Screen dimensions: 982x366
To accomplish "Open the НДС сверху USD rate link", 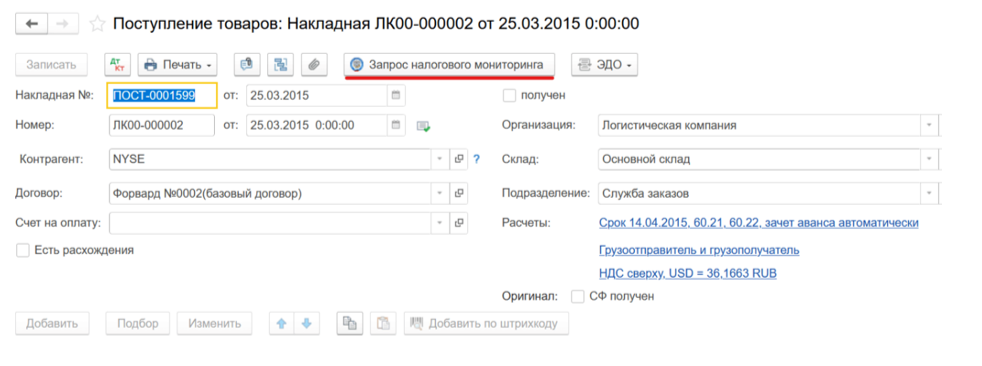I will coord(688,274).
